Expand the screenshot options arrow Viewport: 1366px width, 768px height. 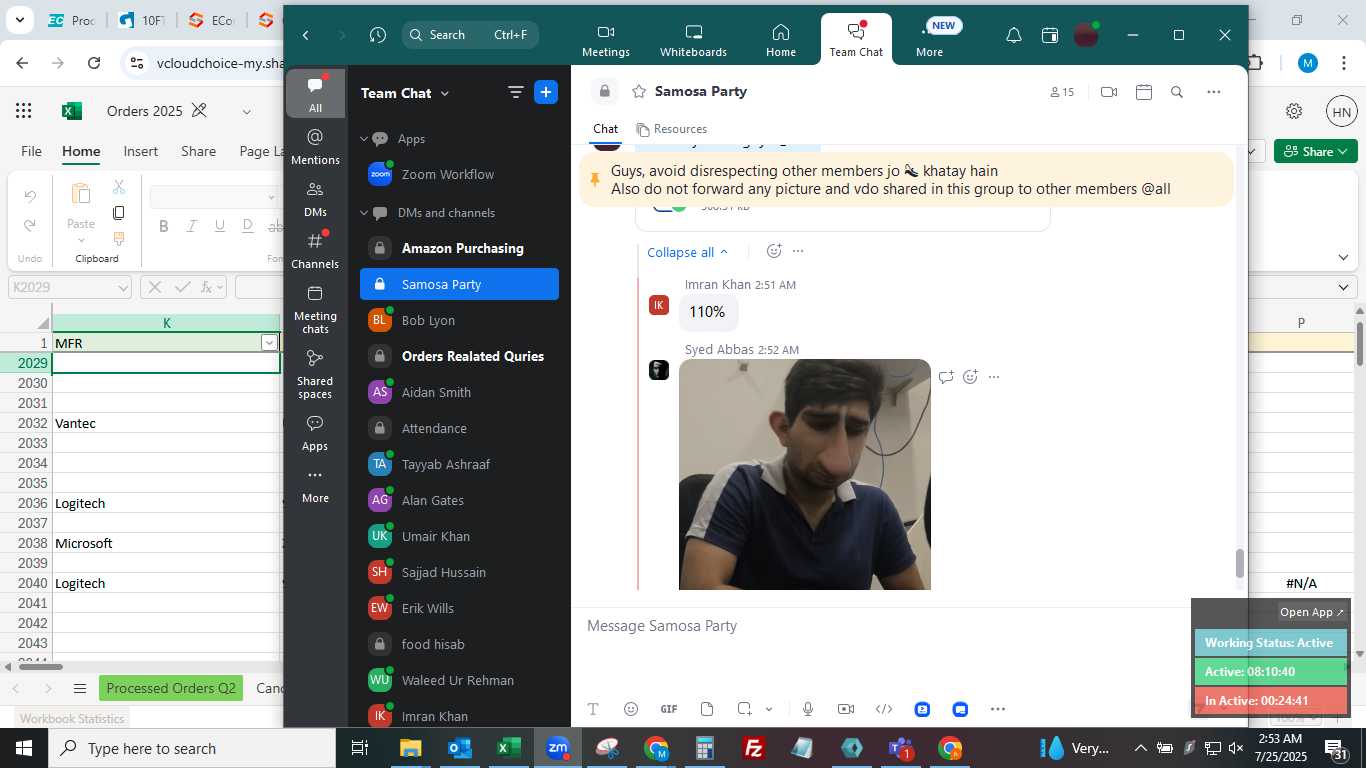click(769, 709)
